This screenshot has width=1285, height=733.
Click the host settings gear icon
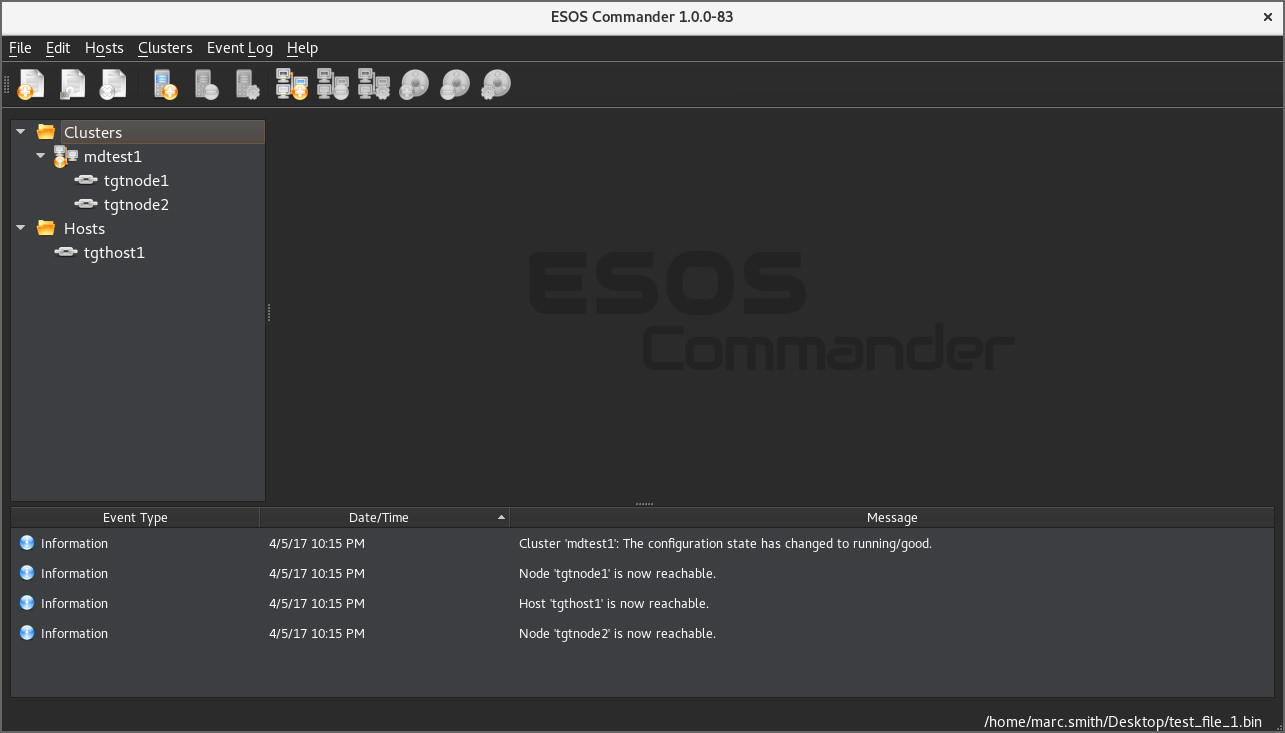[x=247, y=85]
